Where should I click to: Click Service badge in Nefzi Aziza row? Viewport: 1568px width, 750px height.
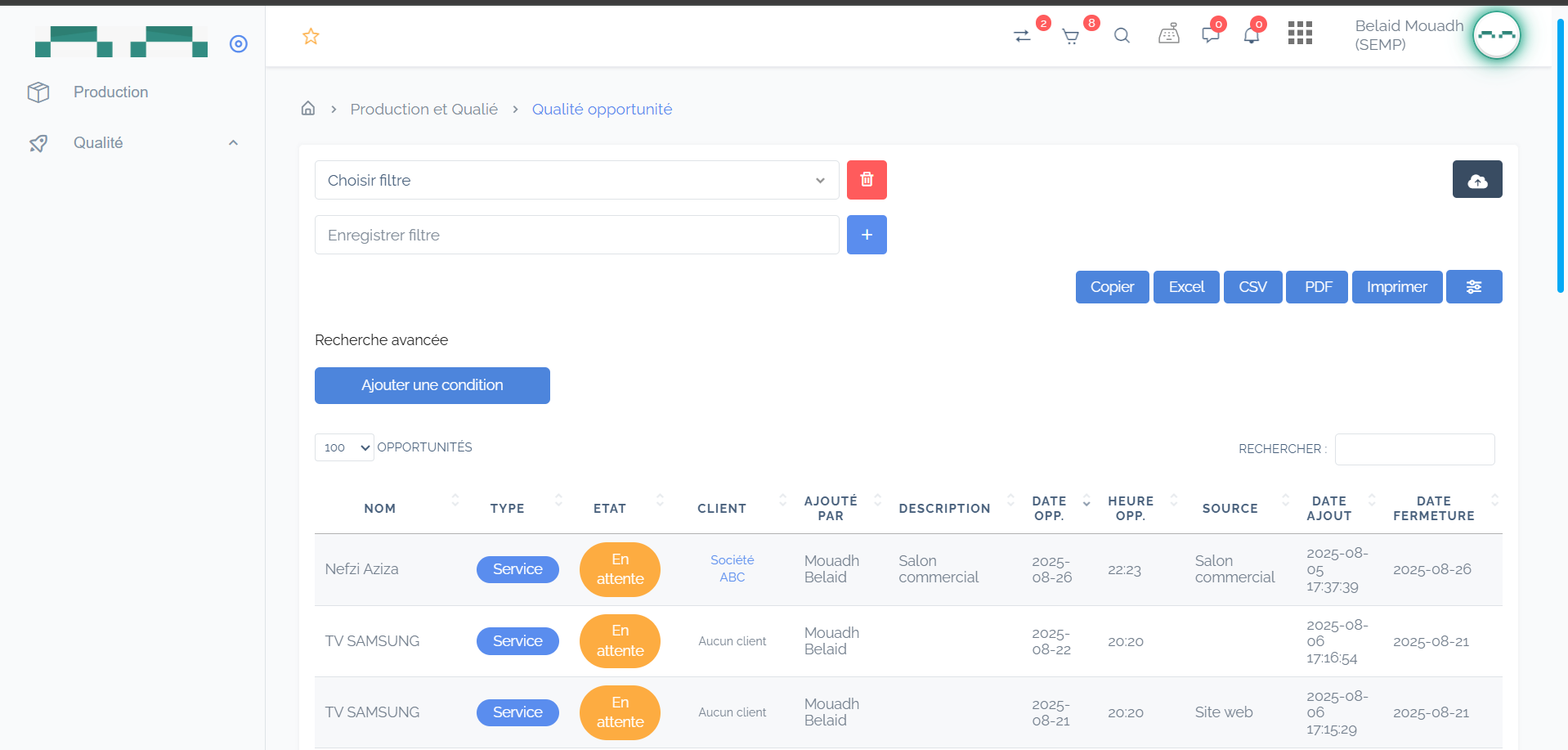(x=517, y=569)
